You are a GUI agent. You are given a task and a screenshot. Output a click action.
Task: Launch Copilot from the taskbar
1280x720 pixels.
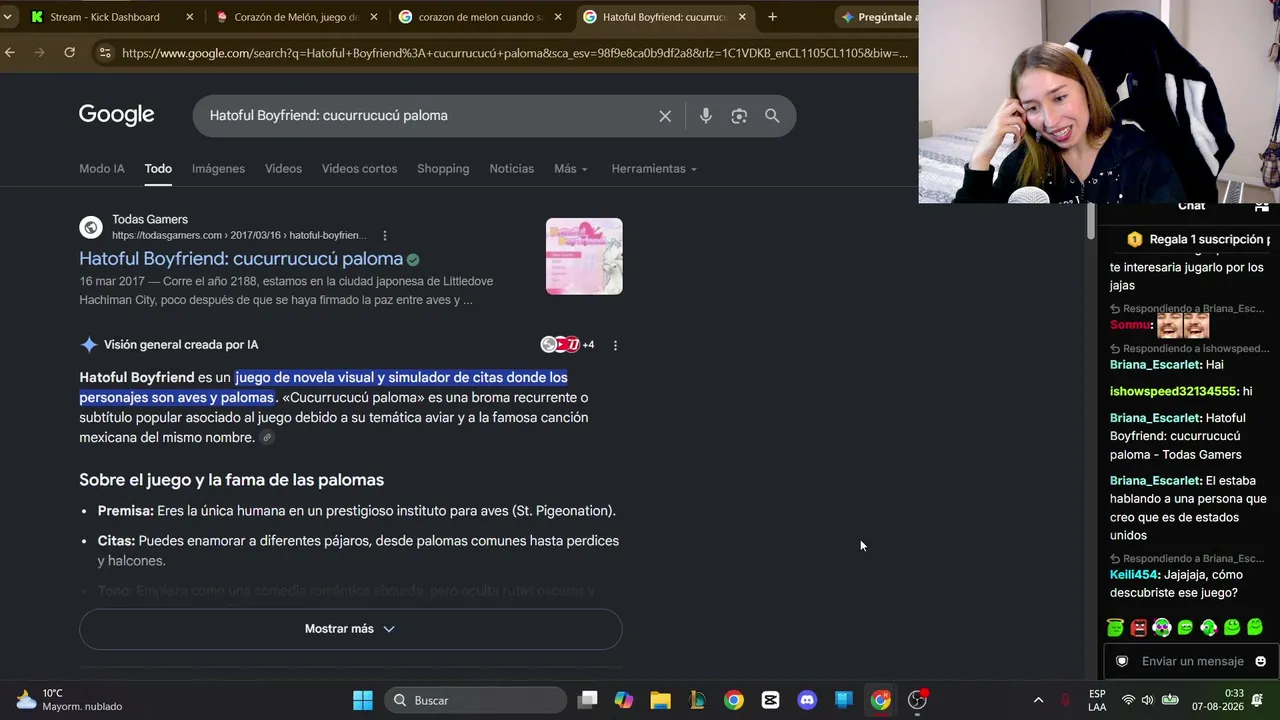tap(624, 700)
